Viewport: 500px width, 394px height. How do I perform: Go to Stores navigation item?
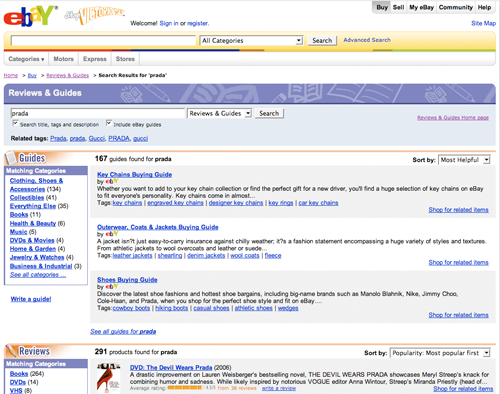click(x=125, y=59)
